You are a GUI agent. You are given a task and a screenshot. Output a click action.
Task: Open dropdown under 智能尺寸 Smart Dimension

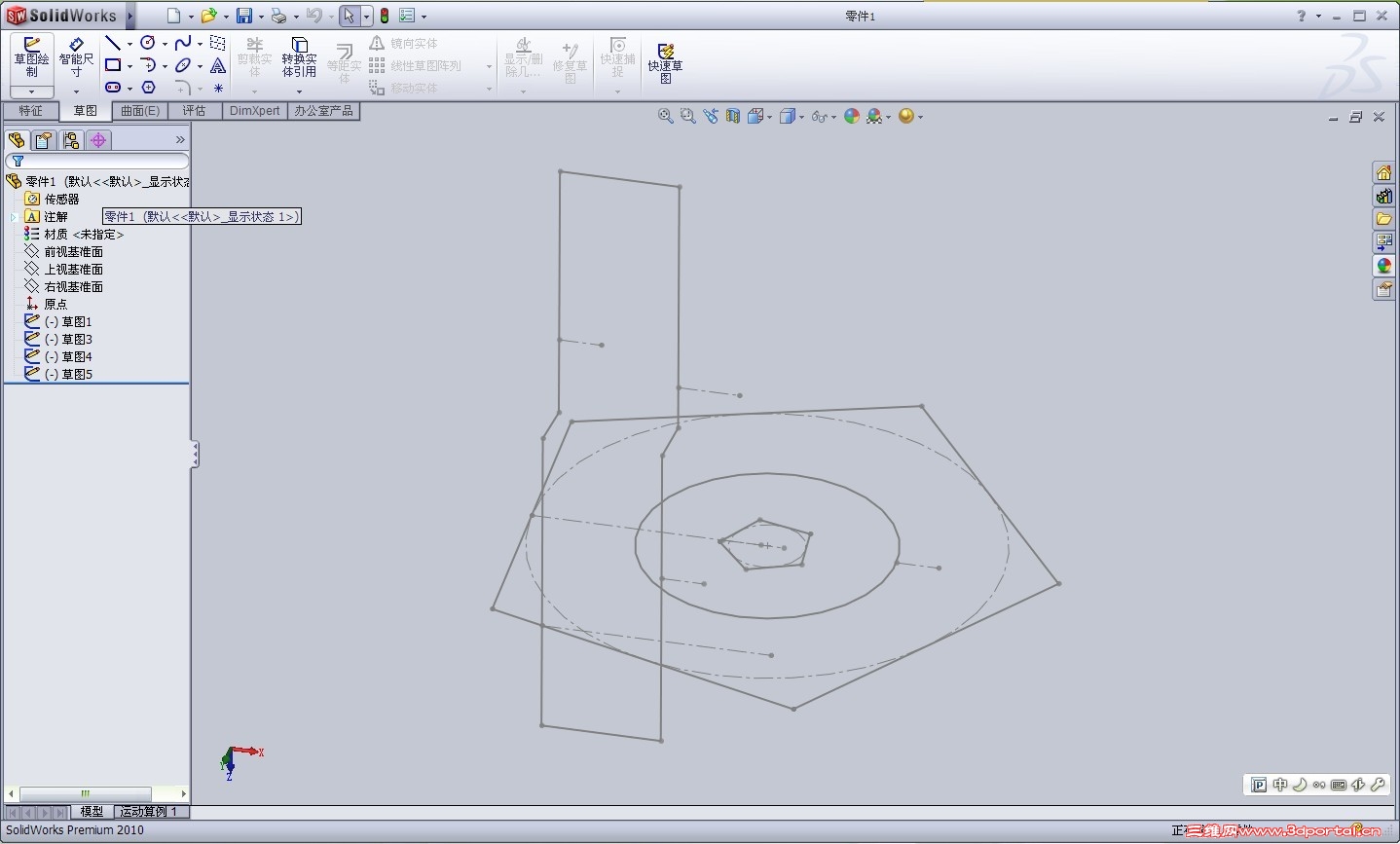point(76,92)
